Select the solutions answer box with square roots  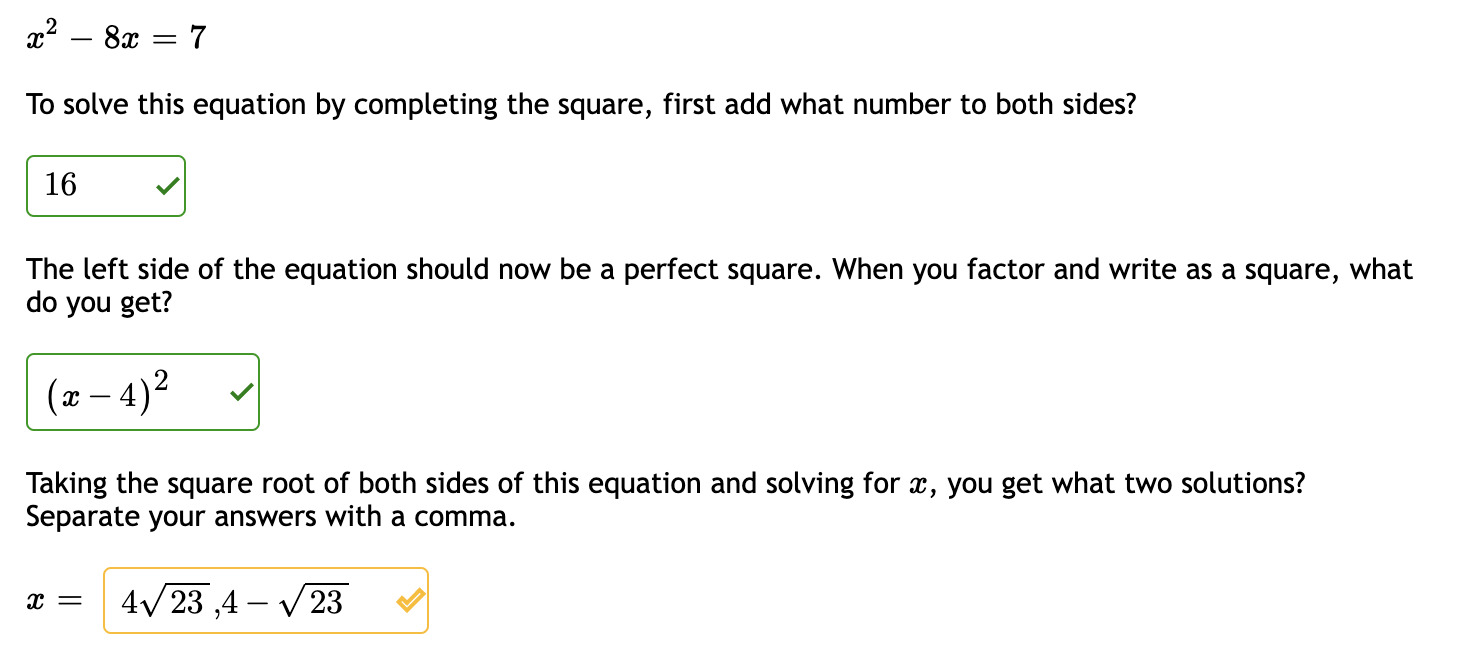tap(265, 600)
